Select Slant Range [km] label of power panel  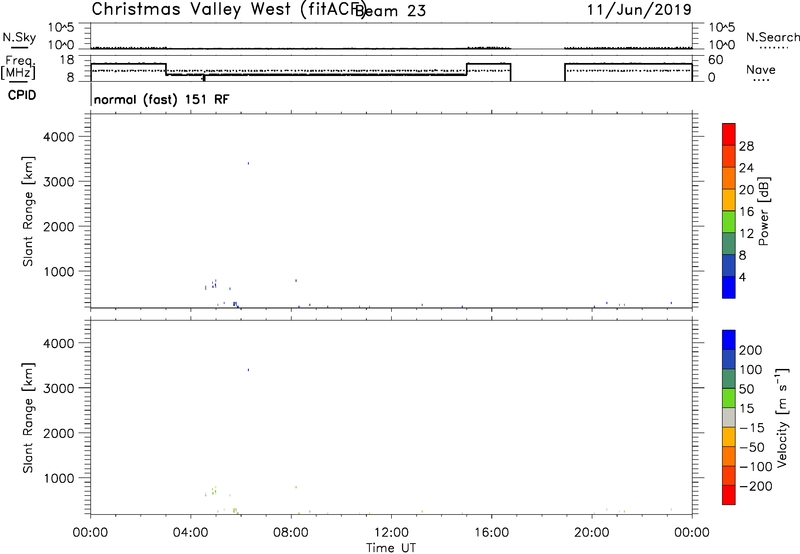[x=28, y=212]
